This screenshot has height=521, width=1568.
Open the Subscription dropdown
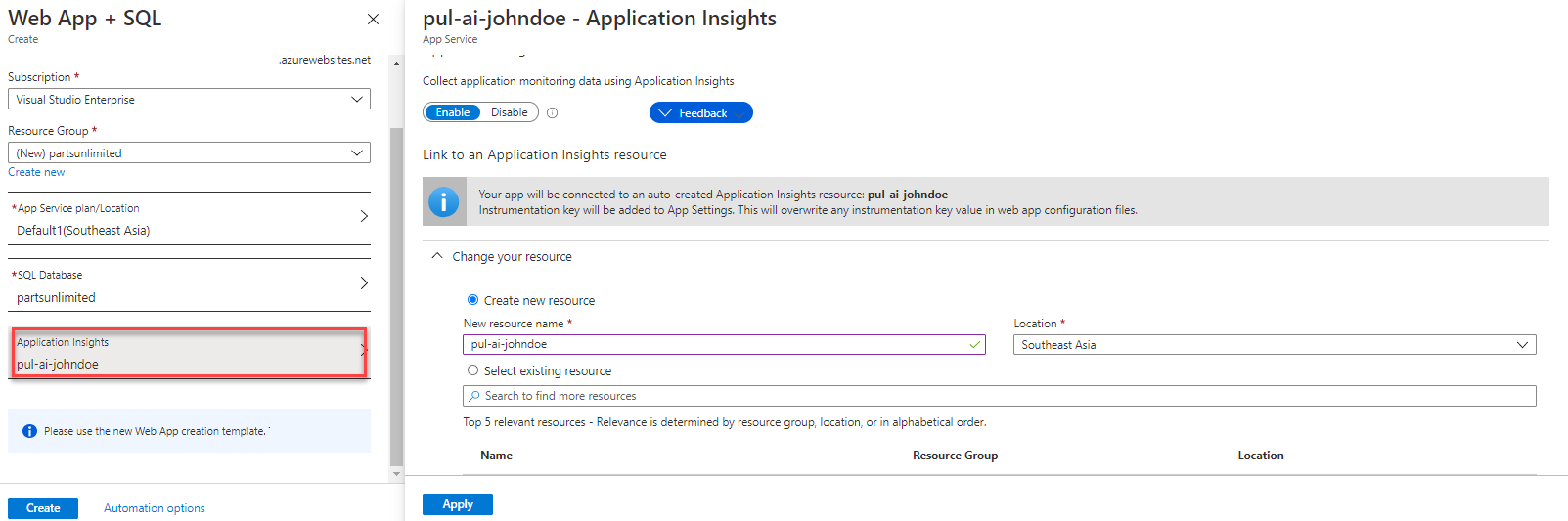pyautogui.click(x=189, y=99)
